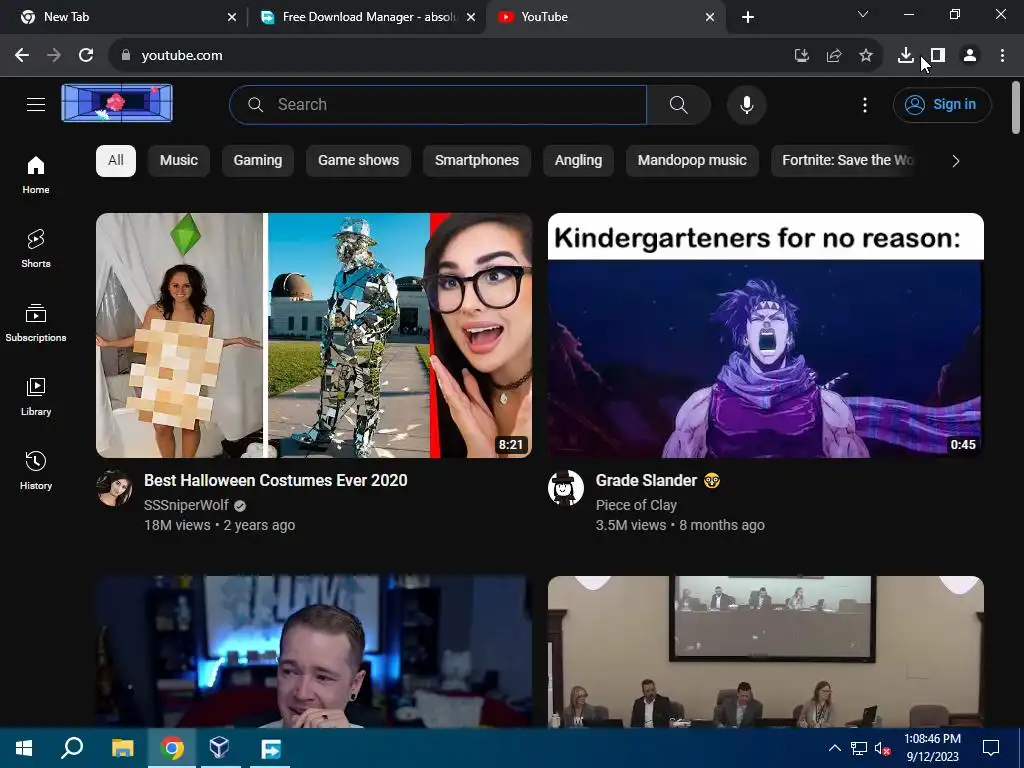The image size is (1024, 768).
Task: Open Library in sidebar
Action: pyautogui.click(x=36, y=396)
